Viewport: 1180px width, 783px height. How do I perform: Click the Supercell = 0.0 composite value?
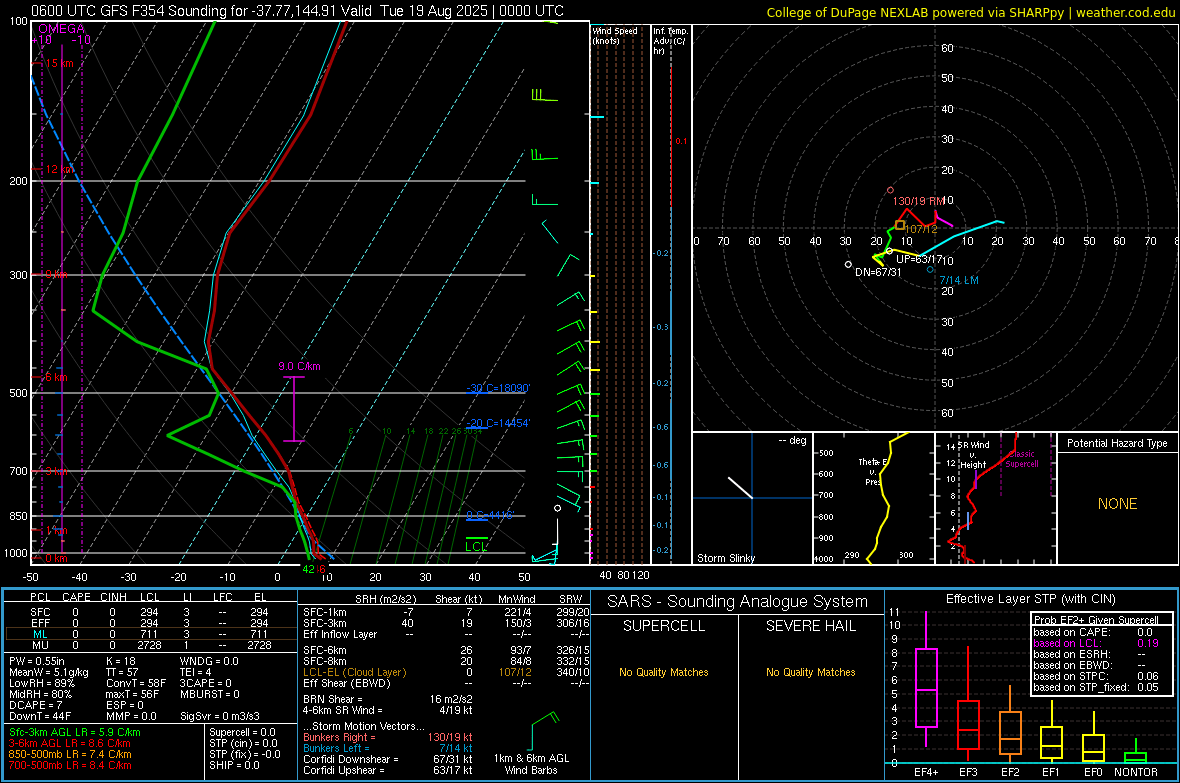point(242,733)
